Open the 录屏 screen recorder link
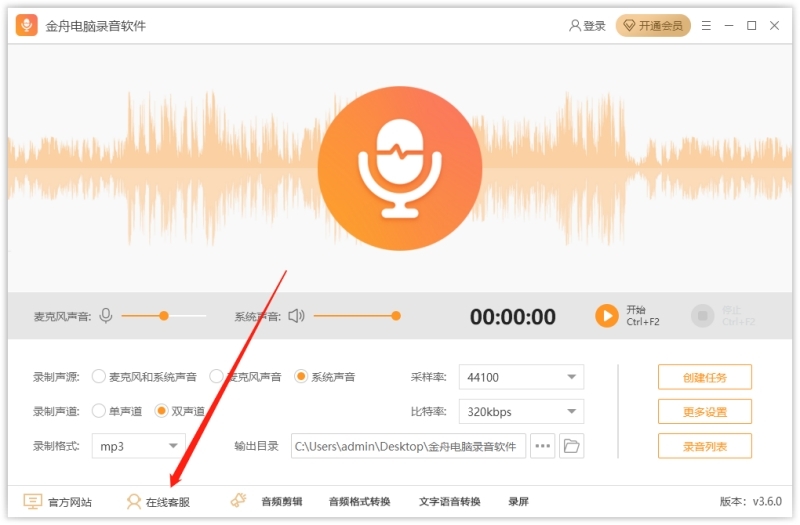Viewport: 800px width, 525px height. point(518,502)
